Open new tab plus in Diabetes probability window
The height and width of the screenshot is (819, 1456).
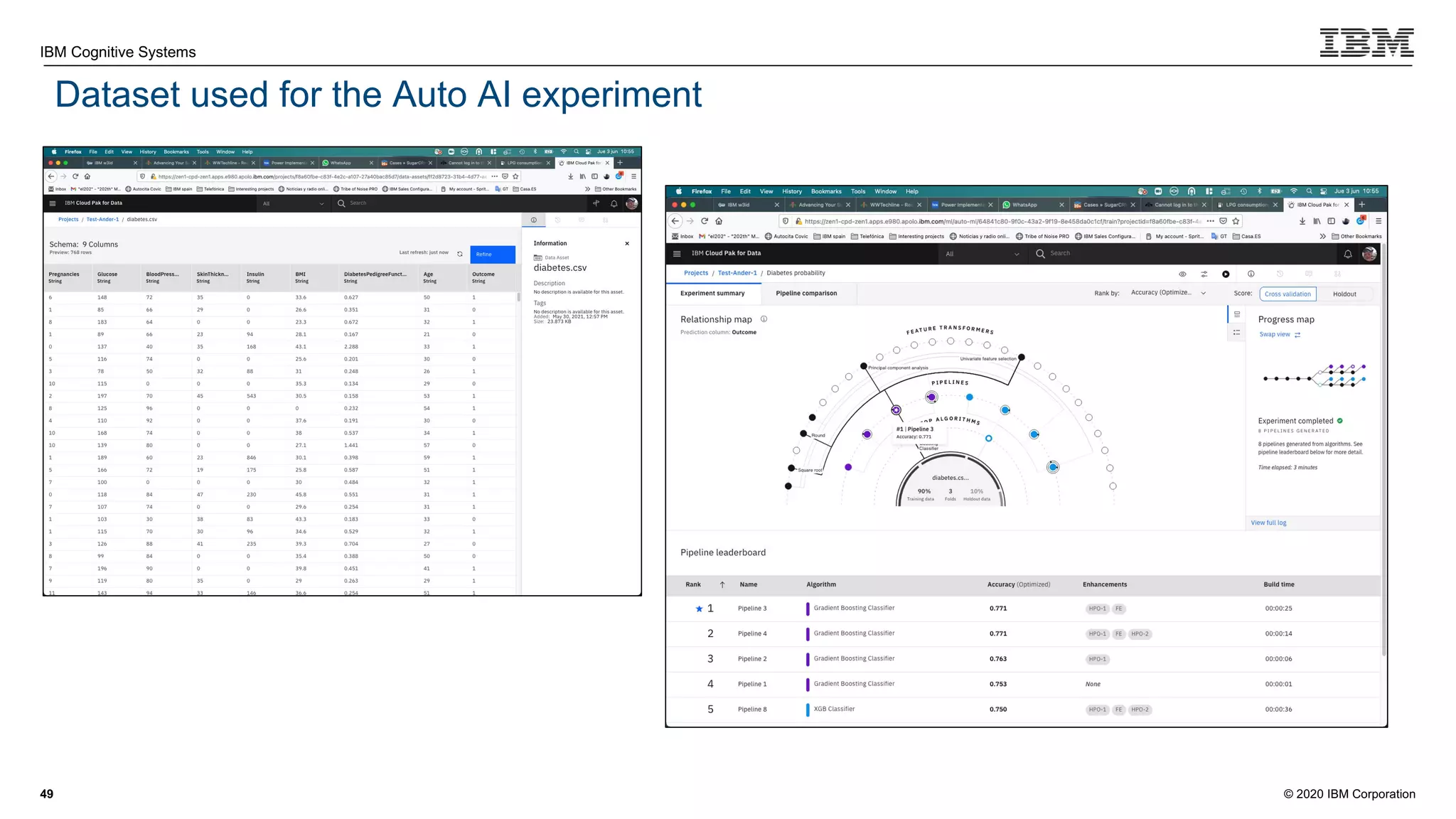click(1362, 205)
